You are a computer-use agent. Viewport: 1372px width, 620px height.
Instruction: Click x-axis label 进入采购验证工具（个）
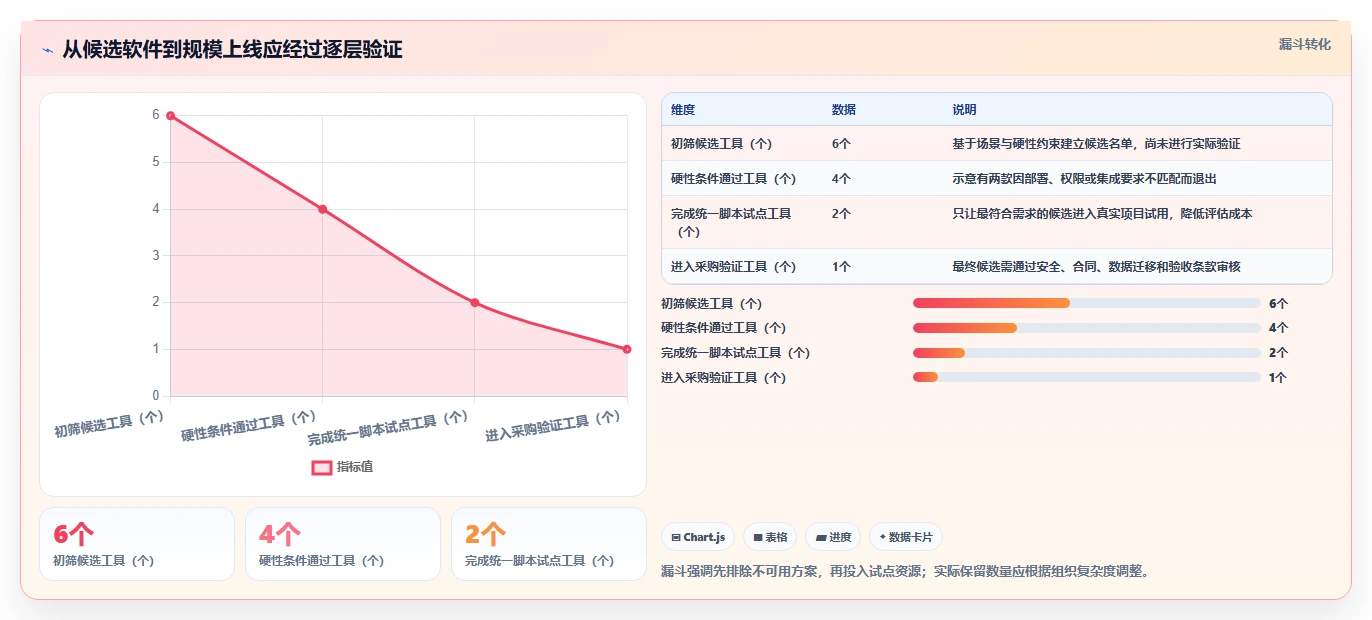(x=553, y=427)
